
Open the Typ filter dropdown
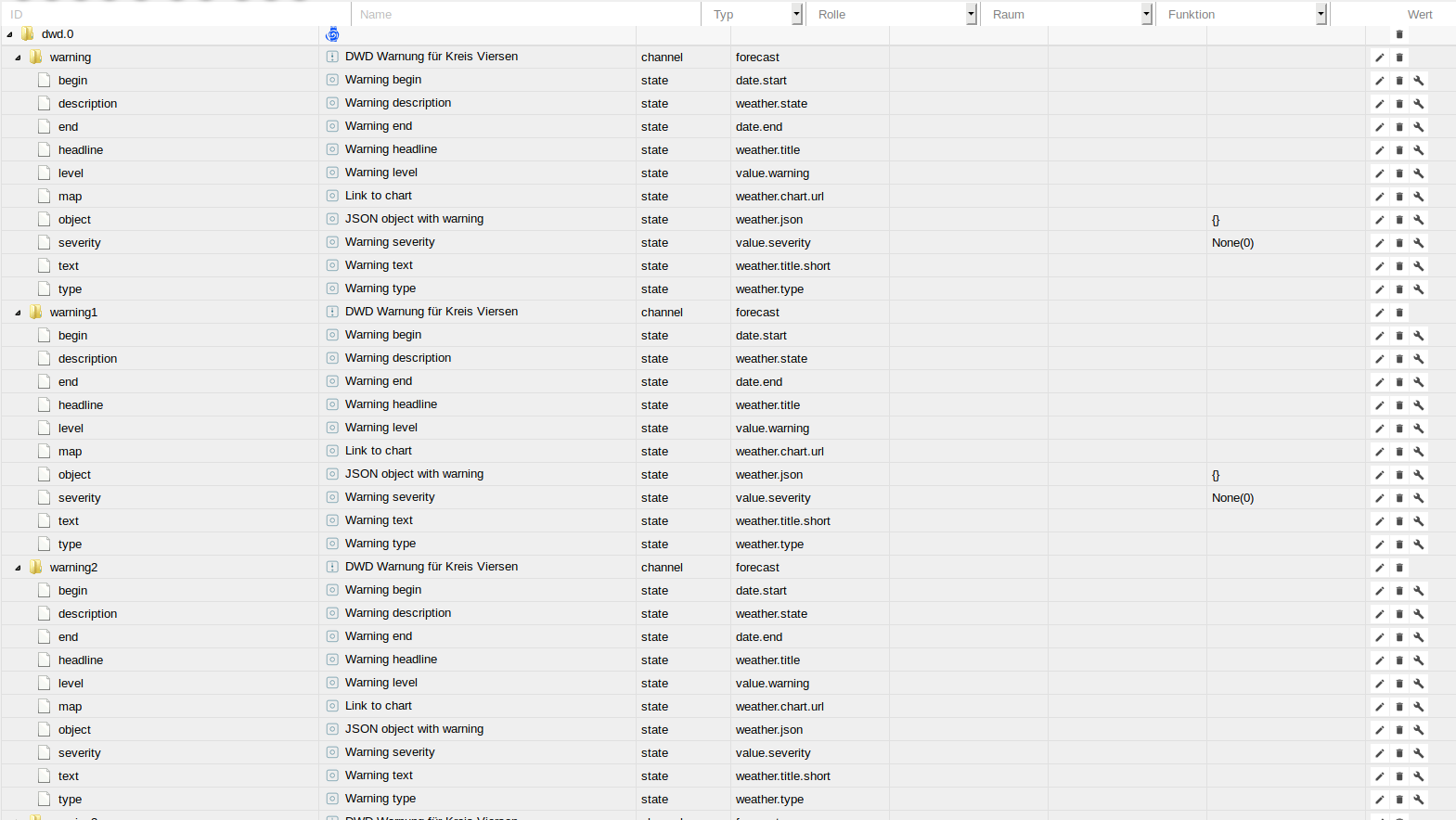coord(796,14)
